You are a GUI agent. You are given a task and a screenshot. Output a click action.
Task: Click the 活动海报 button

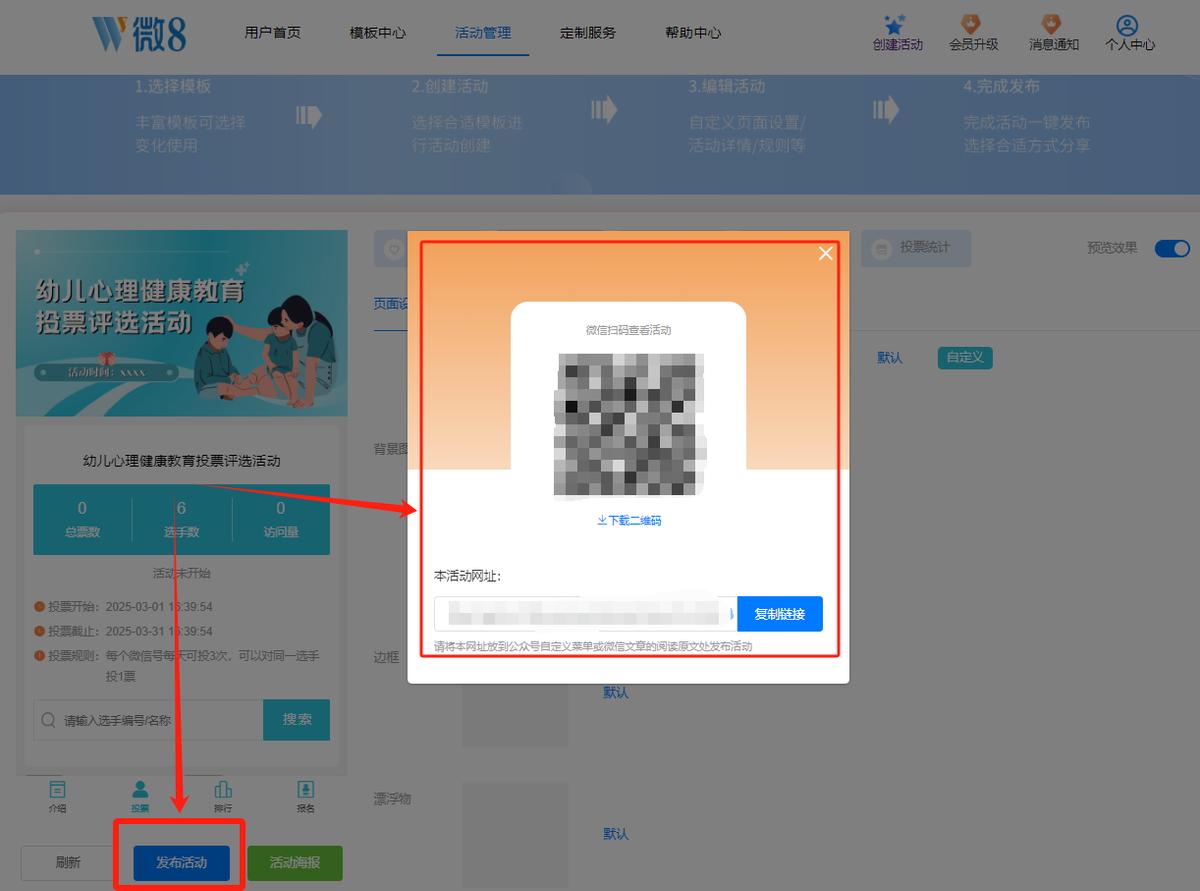295,862
